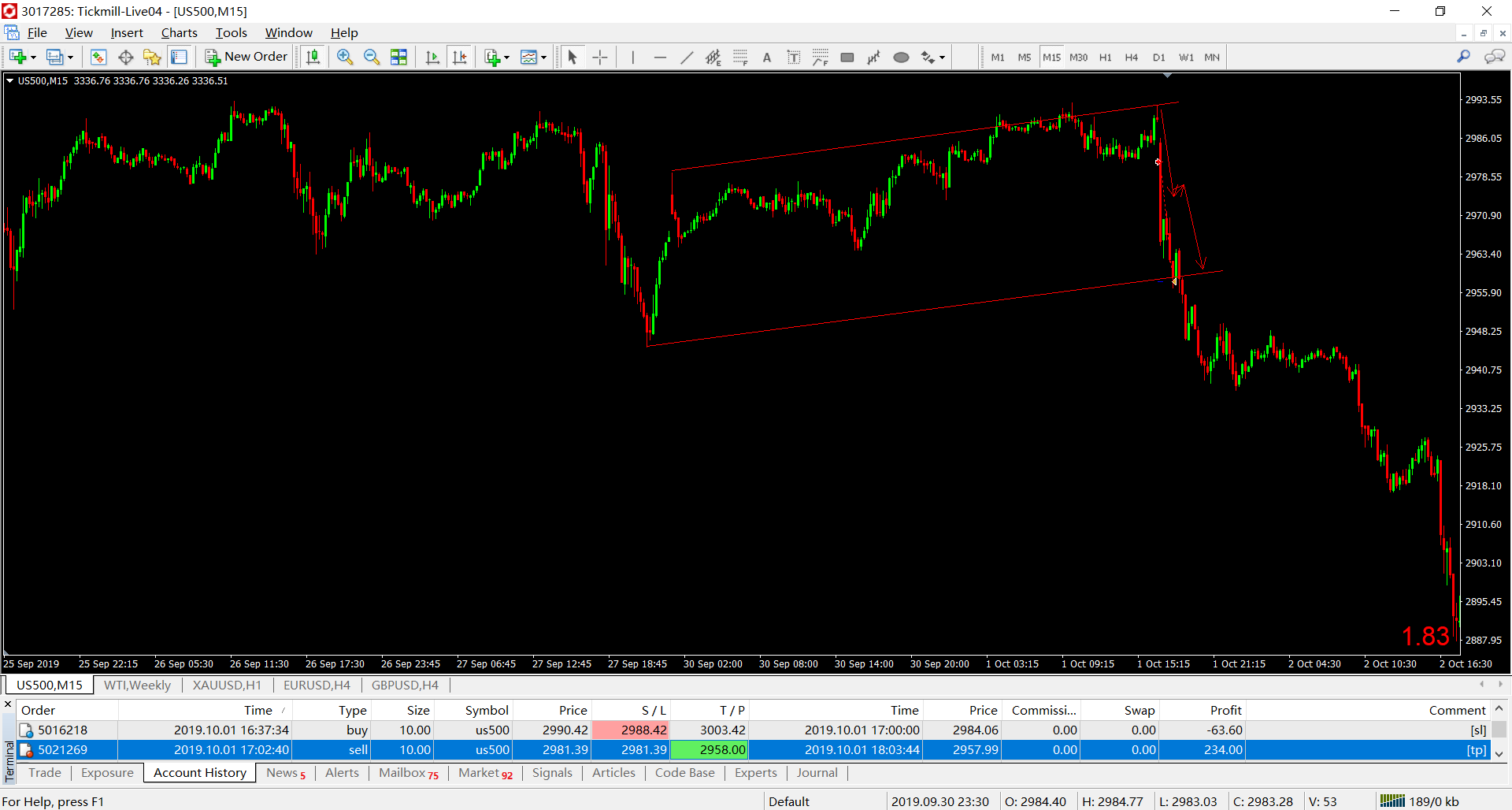Open the chart Templates icon
This screenshot has height=810, width=1512.
(x=529, y=57)
